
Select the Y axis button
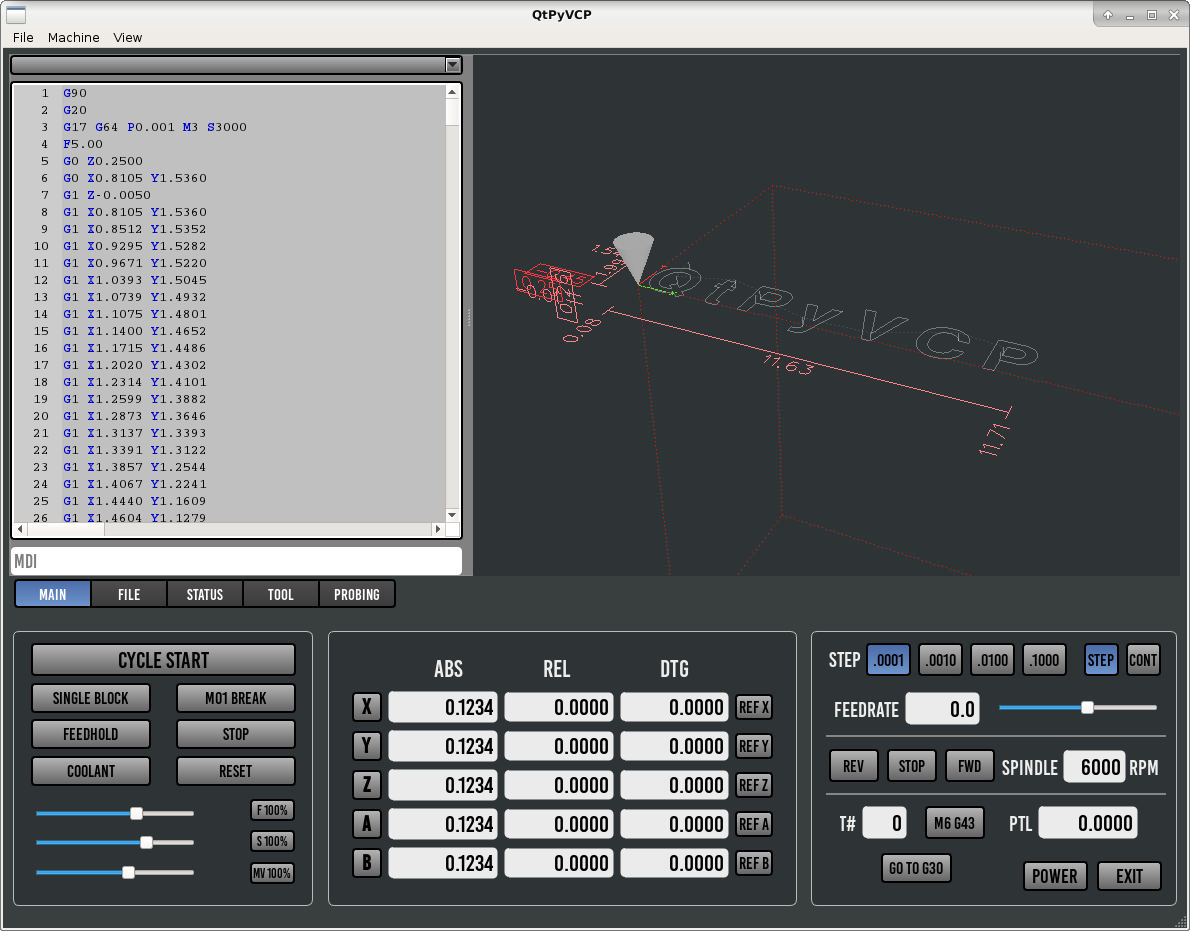367,746
